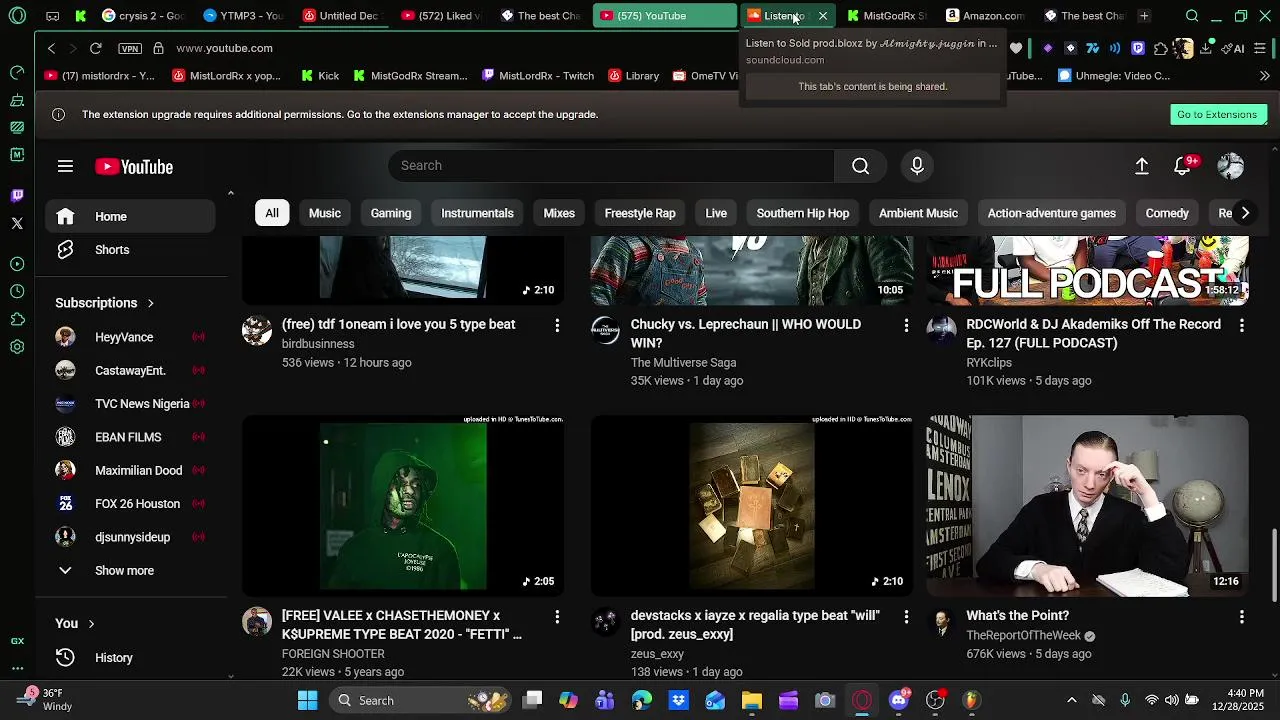Go back with the browser back arrow
Image resolution: width=1280 pixels, height=720 pixels.
pyautogui.click(x=52, y=48)
